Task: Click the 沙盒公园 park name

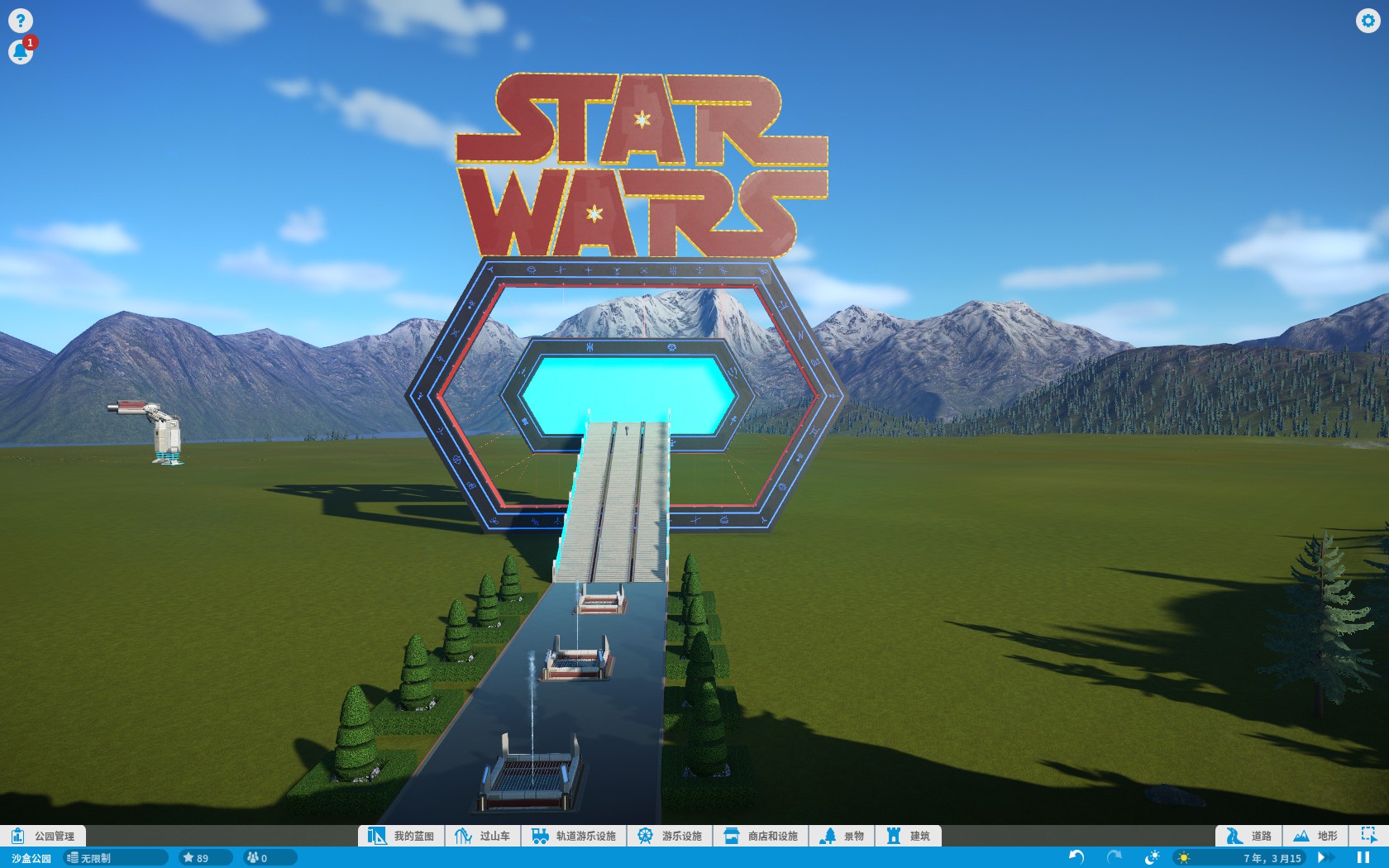Action: 31,858
